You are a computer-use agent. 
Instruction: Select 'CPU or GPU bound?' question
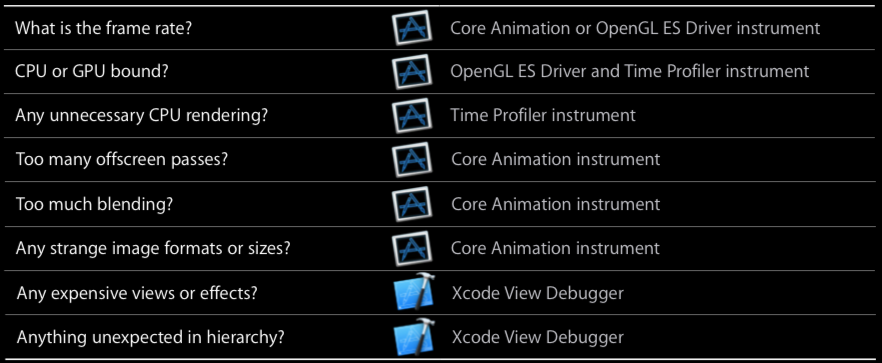pyautogui.click(x=92, y=71)
